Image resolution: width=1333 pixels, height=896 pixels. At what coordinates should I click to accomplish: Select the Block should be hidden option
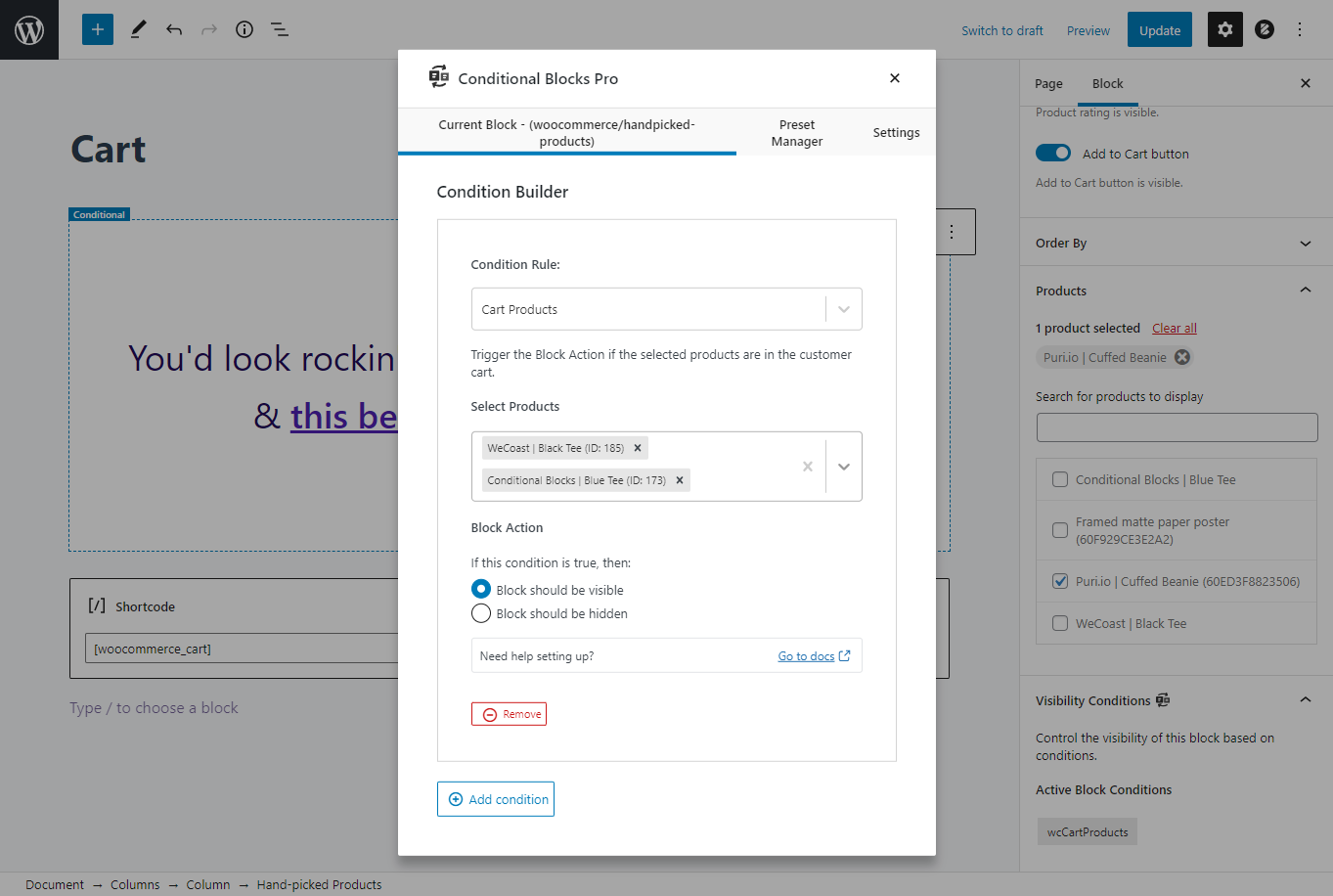(x=480, y=613)
